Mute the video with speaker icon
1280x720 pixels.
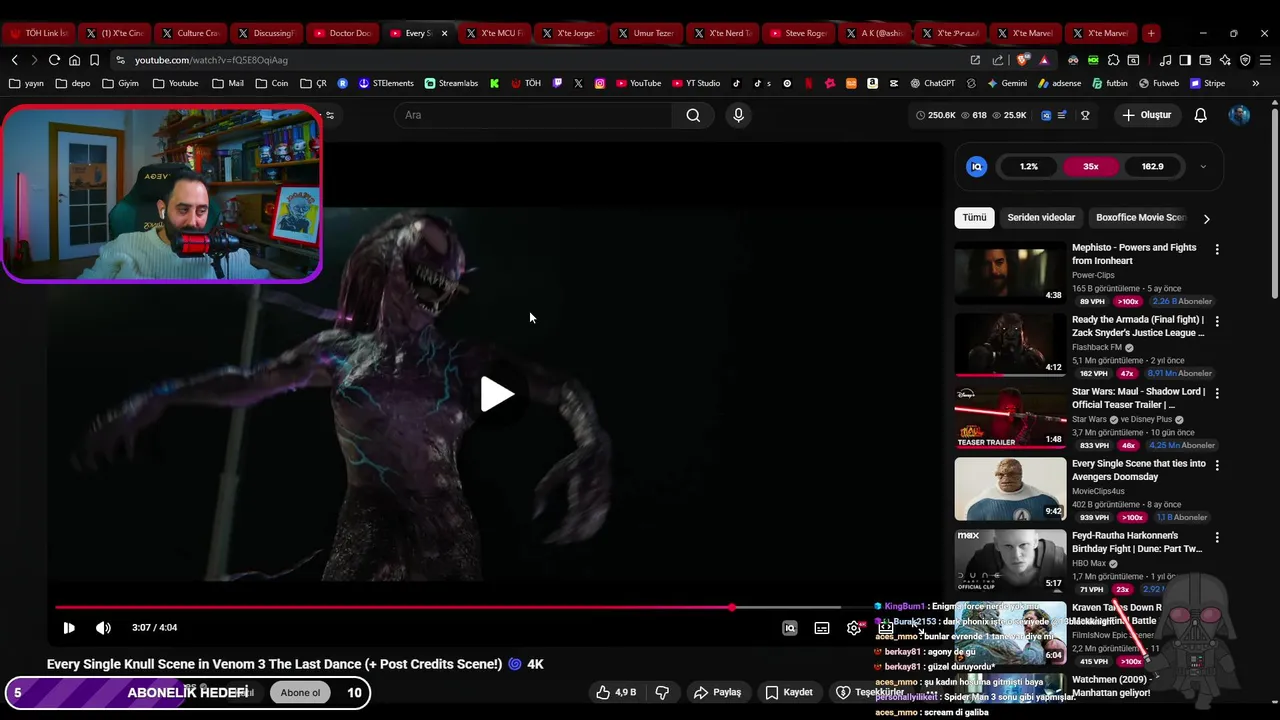coord(103,628)
